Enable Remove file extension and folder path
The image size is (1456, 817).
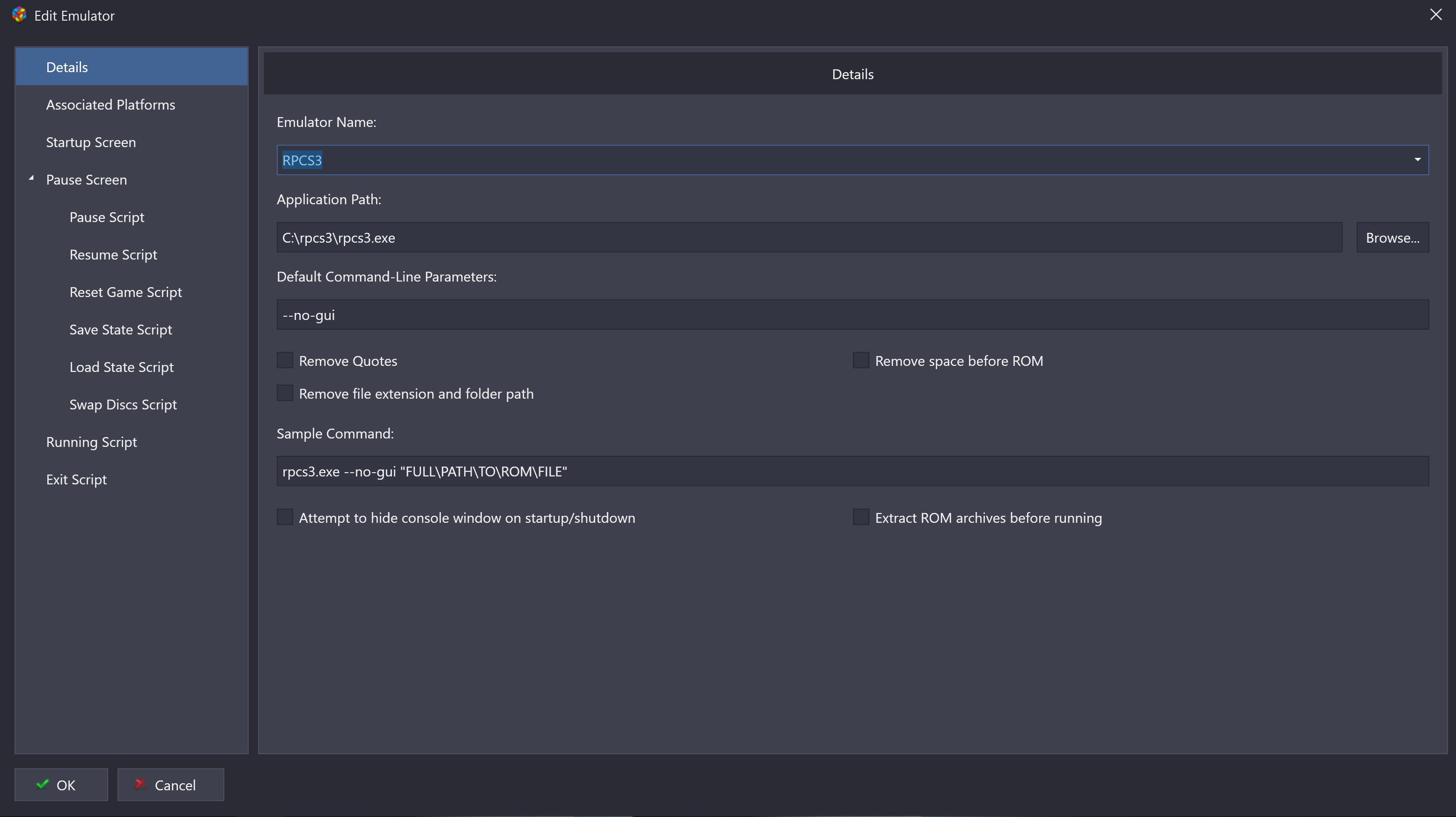(x=285, y=393)
